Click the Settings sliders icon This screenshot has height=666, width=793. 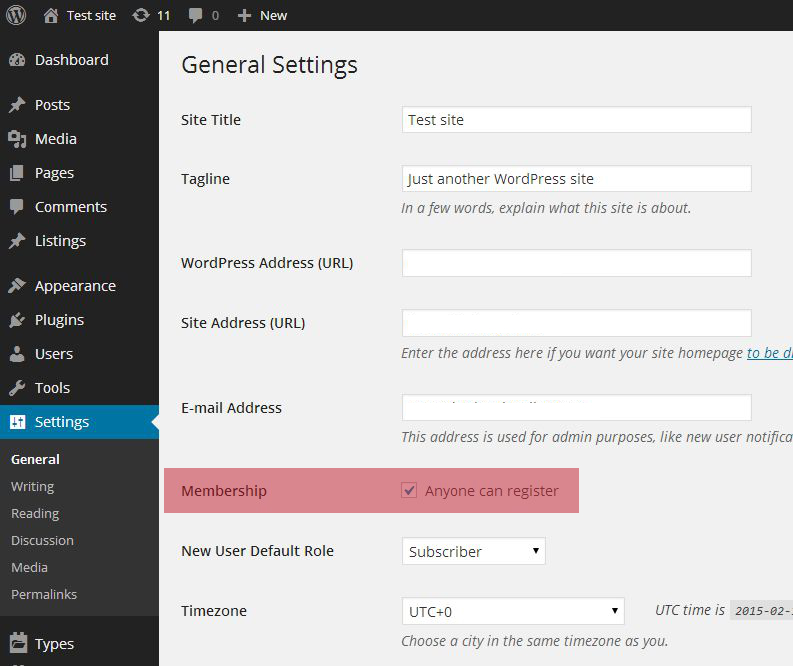[x=17, y=422]
